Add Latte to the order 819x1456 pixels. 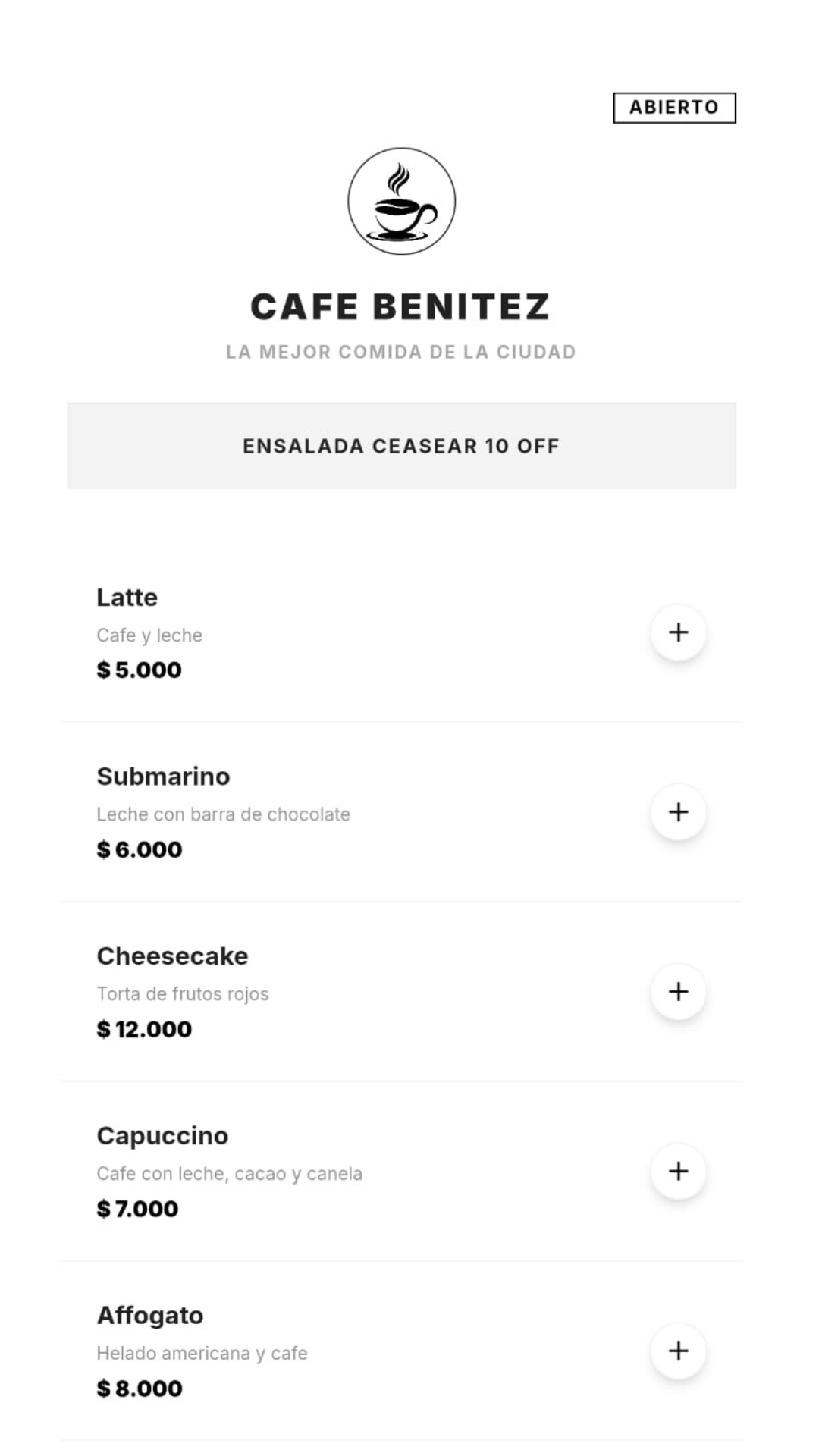(x=678, y=632)
